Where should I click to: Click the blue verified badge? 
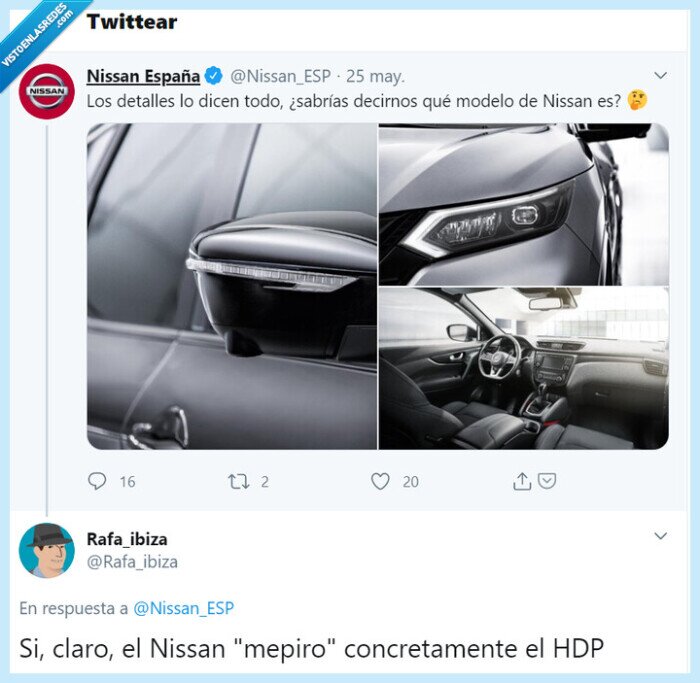point(214,76)
